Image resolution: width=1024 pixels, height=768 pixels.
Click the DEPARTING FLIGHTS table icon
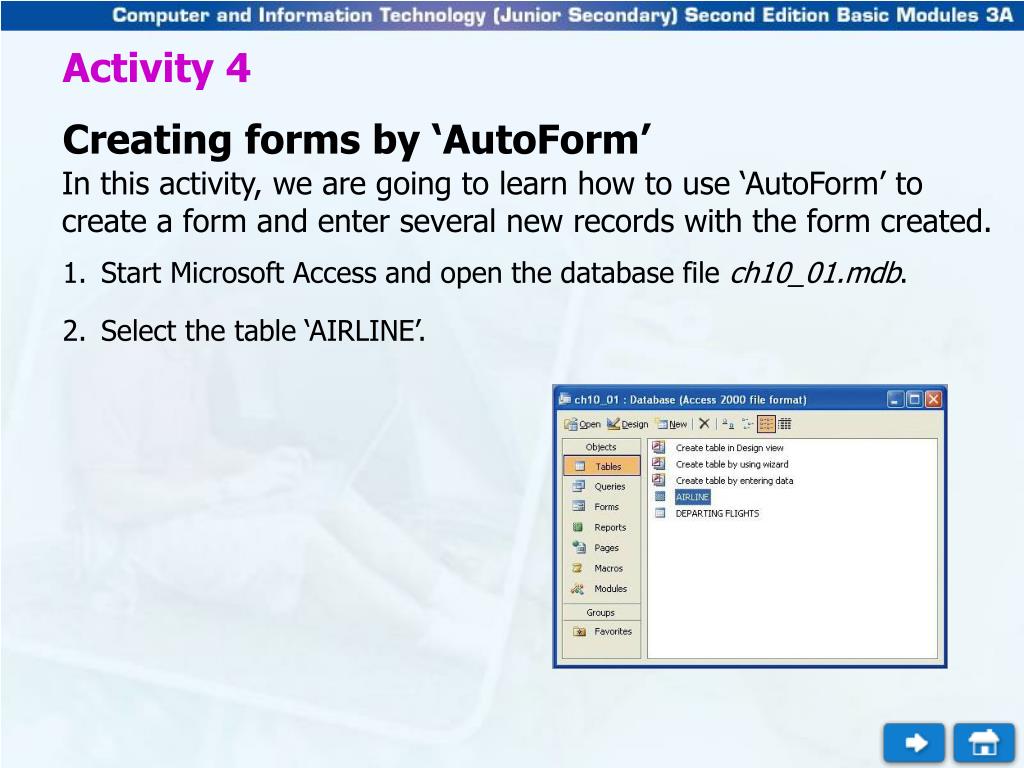(660, 513)
